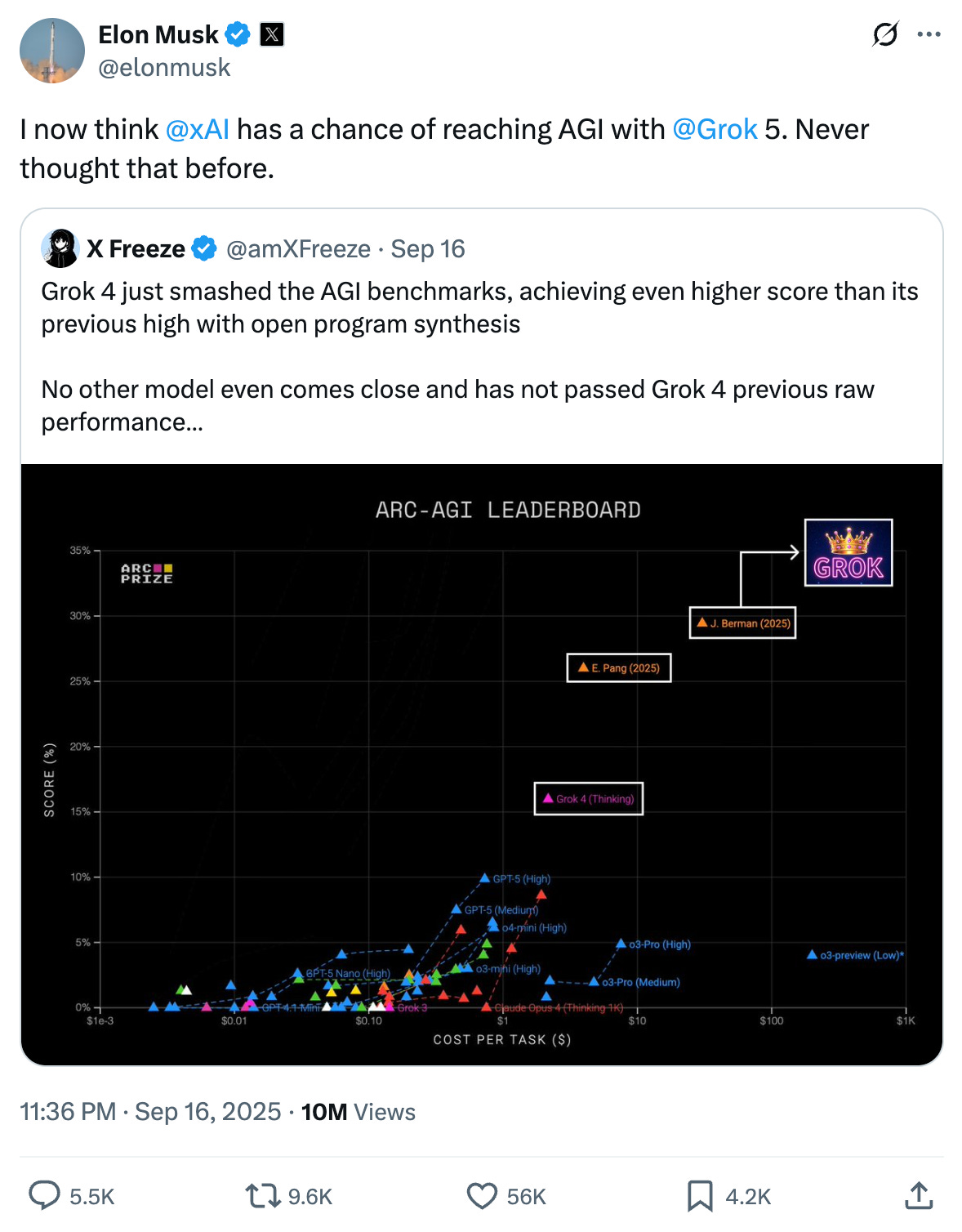The width and height of the screenshot is (962, 1232).
Task: Open the @xAI mention link
Action: click(x=197, y=129)
